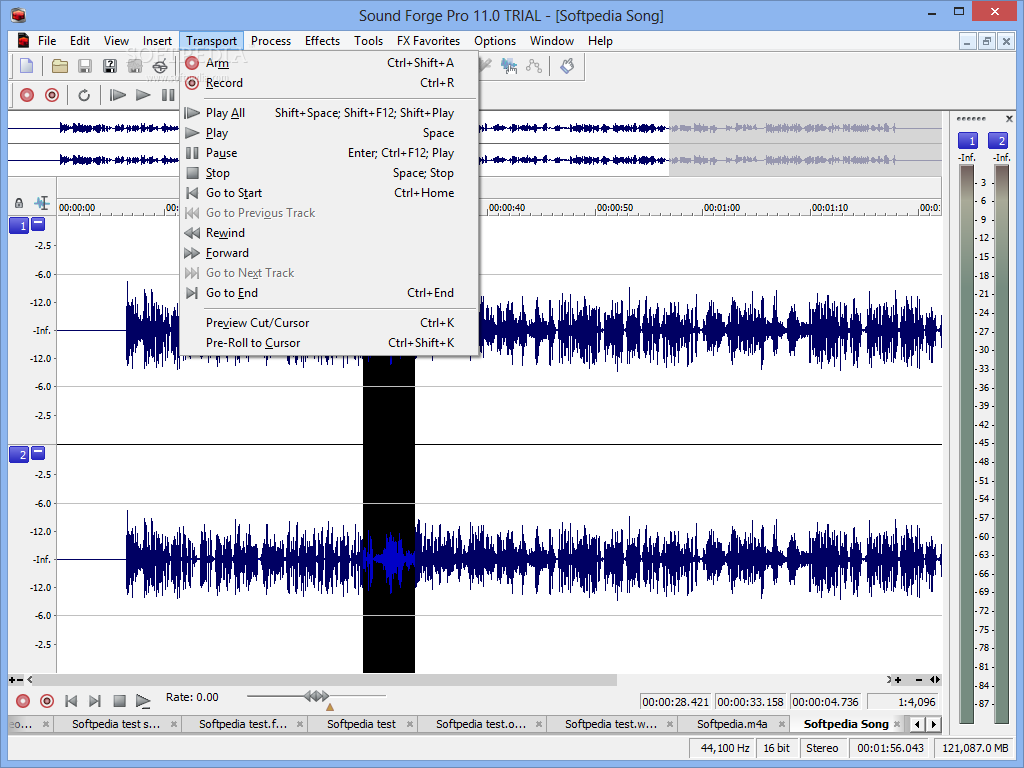Screen dimensions: 1024x768
Task: Click the Arm button in the transport toolbar
Action: 27,95
